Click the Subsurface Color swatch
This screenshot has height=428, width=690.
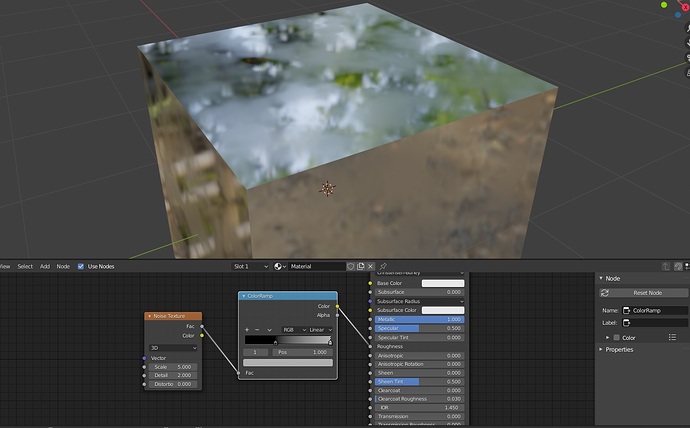coord(443,310)
